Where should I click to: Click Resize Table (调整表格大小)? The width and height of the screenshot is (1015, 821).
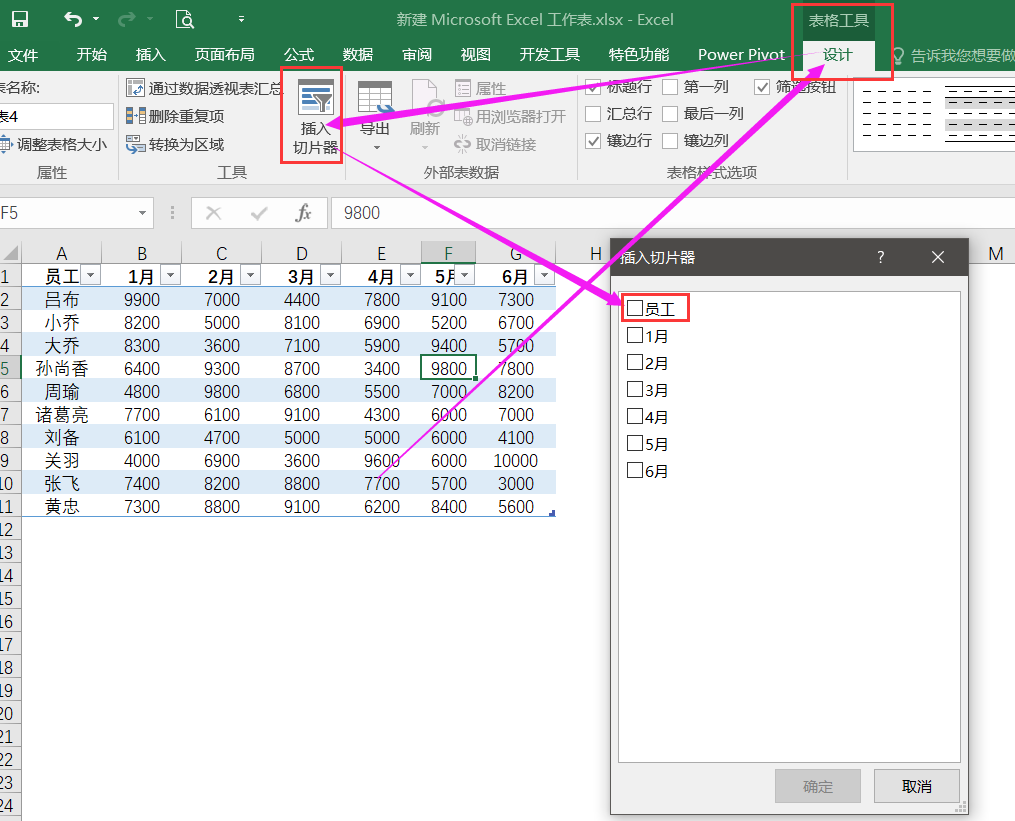tap(53, 144)
